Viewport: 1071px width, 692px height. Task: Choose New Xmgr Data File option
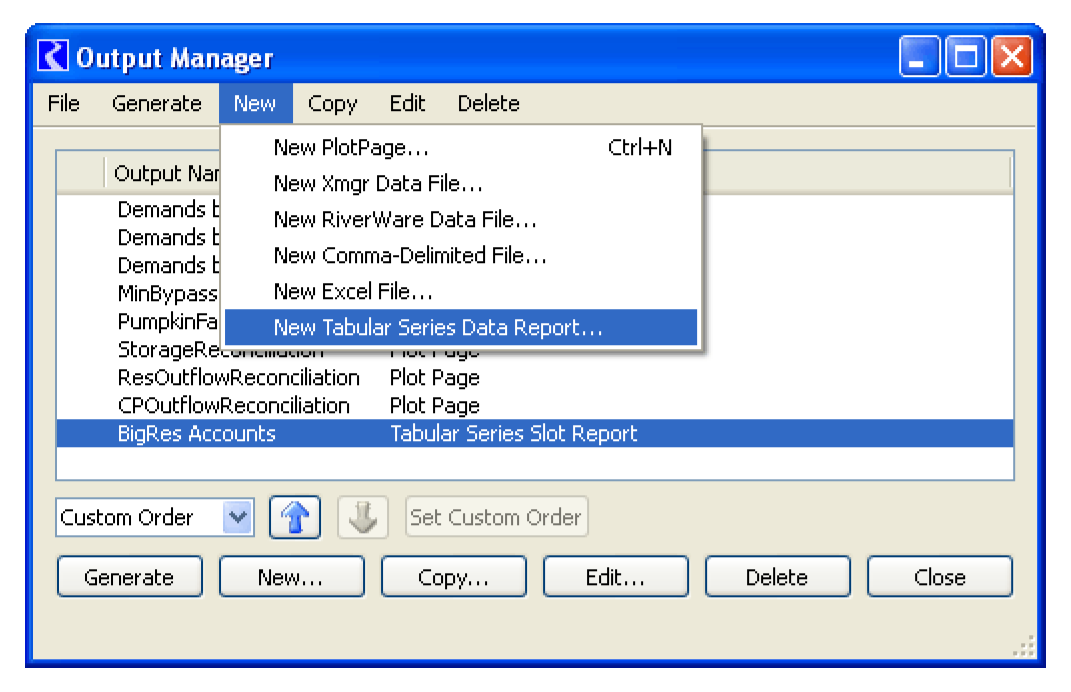coord(378,184)
